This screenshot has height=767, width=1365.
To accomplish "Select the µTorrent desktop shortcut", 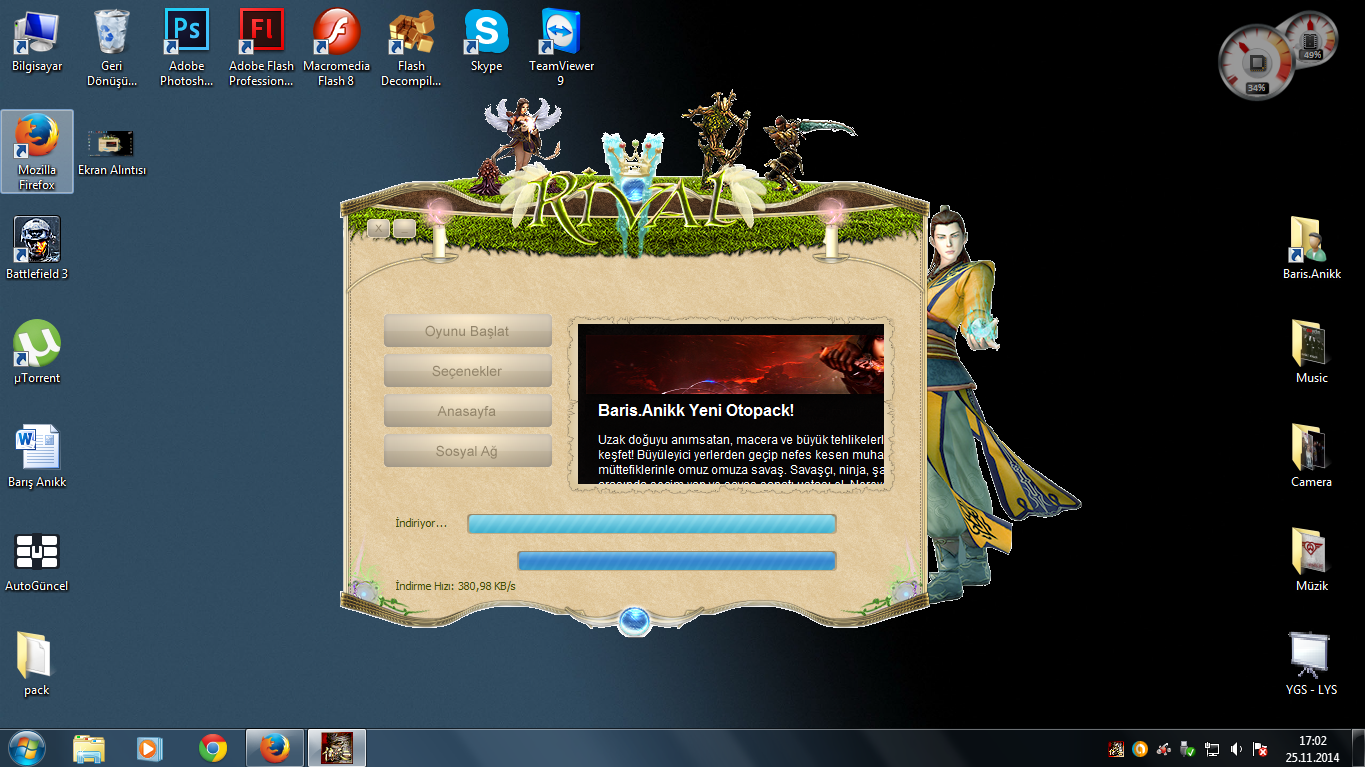I will [37, 352].
